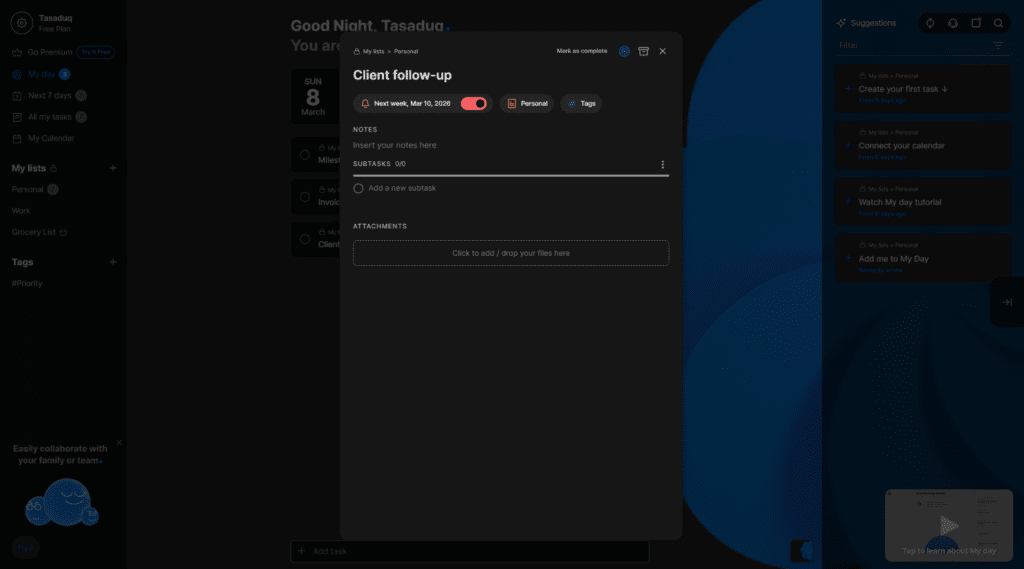Toggle the reminder switch off

click(473, 103)
